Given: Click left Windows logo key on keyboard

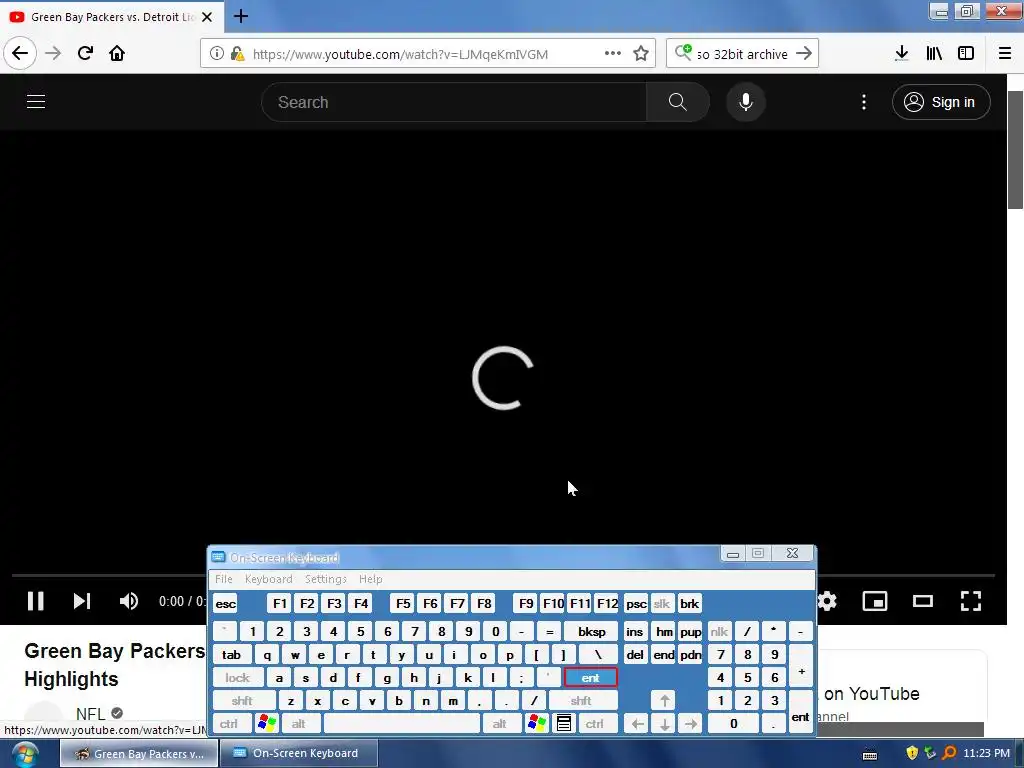Looking at the screenshot, I should 267,724.
